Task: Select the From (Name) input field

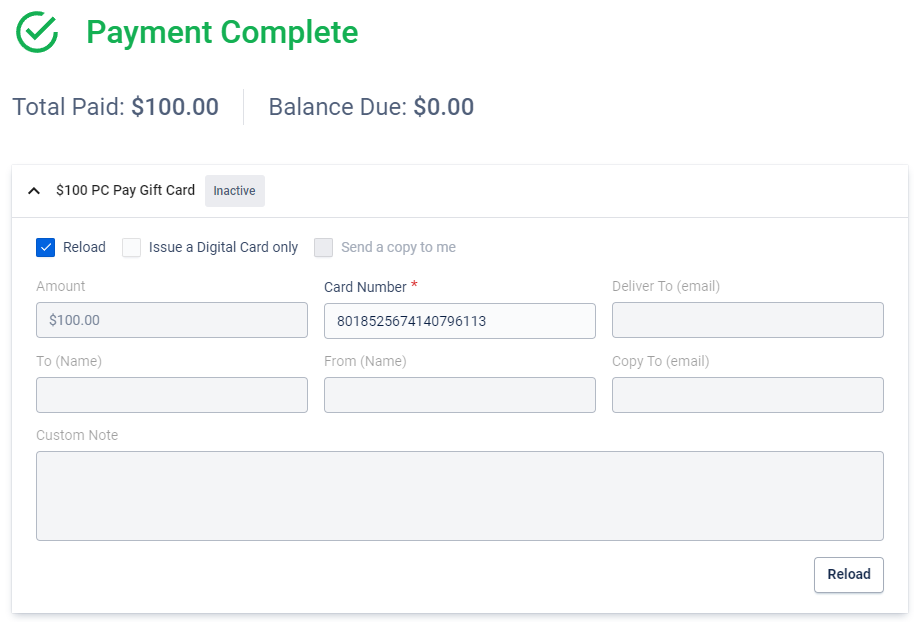Action: [459, 395]
